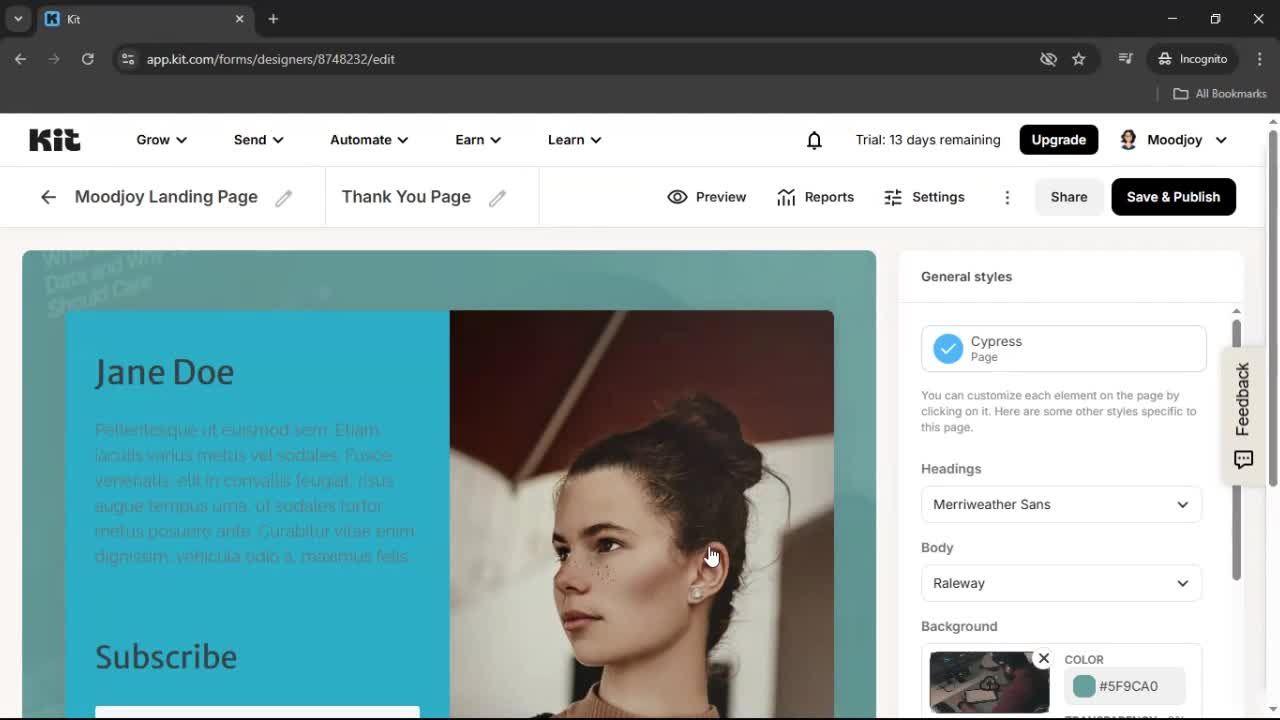The height and width of the screenshot is (720, 1280).
Task: Open landing page Settings
Action: click(x=924, y=197)
